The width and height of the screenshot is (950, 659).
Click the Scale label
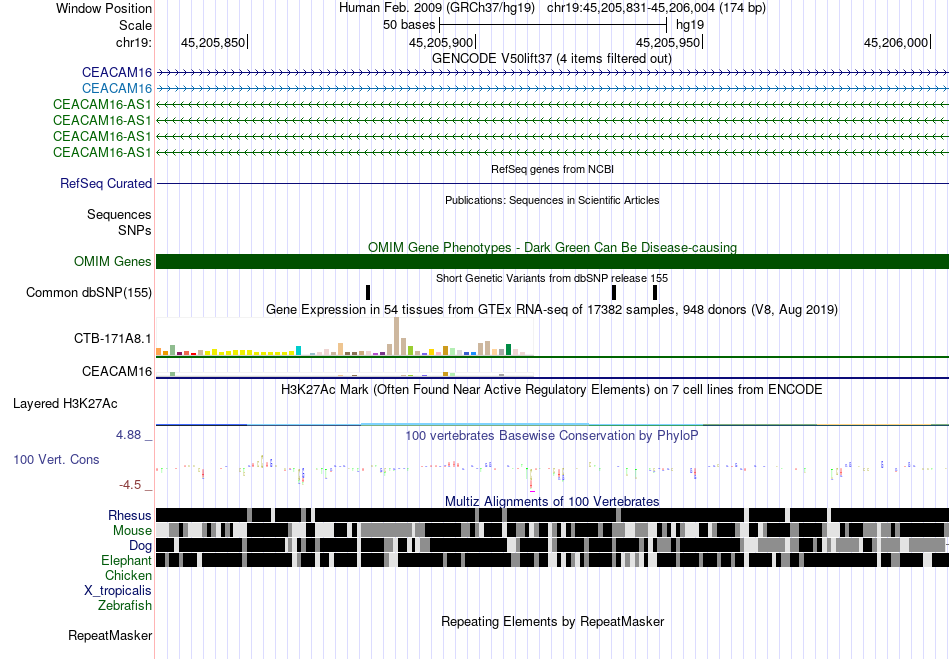pos(135,25)
